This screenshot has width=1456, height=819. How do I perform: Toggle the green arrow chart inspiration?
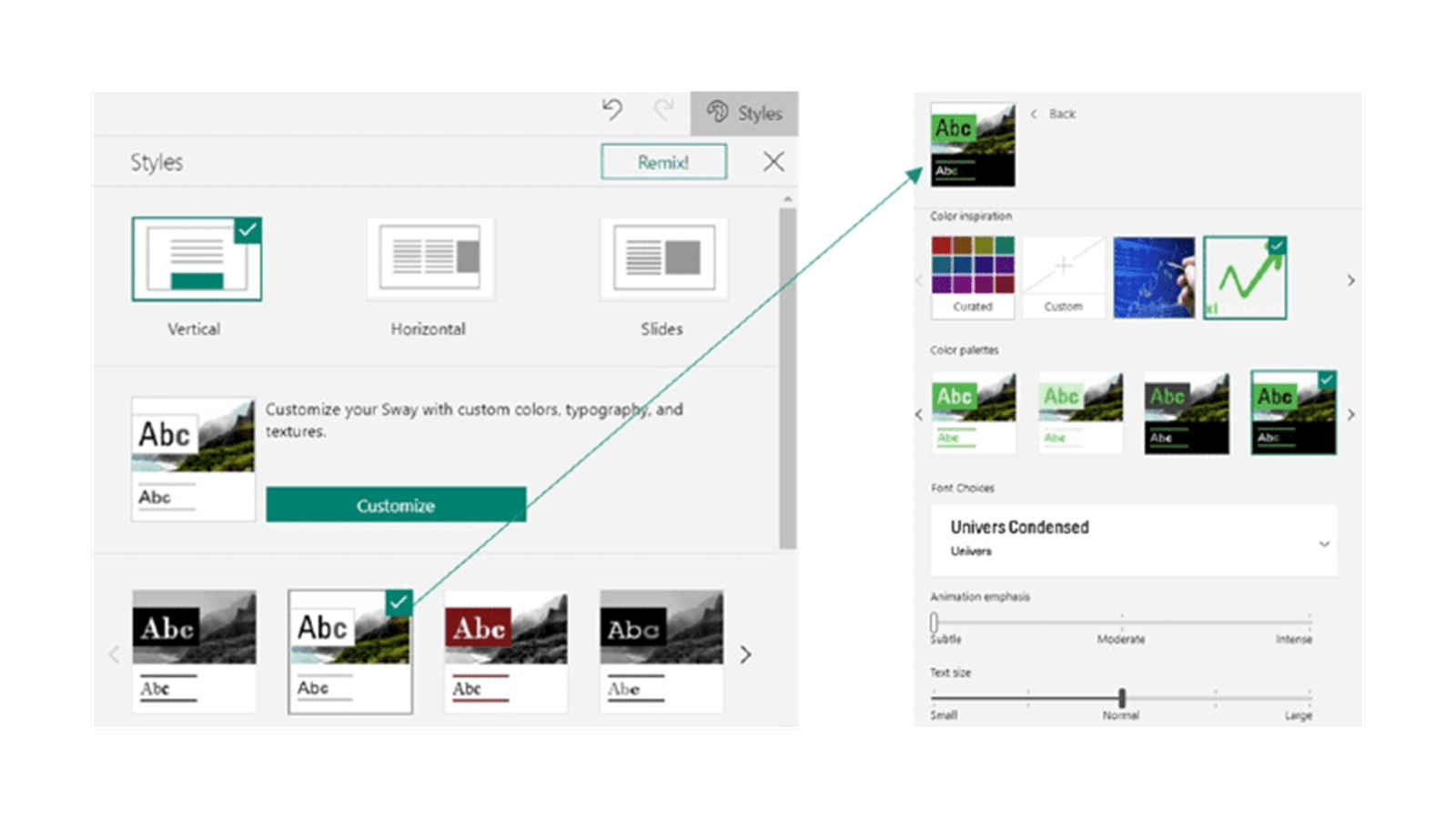[1245, 278]
